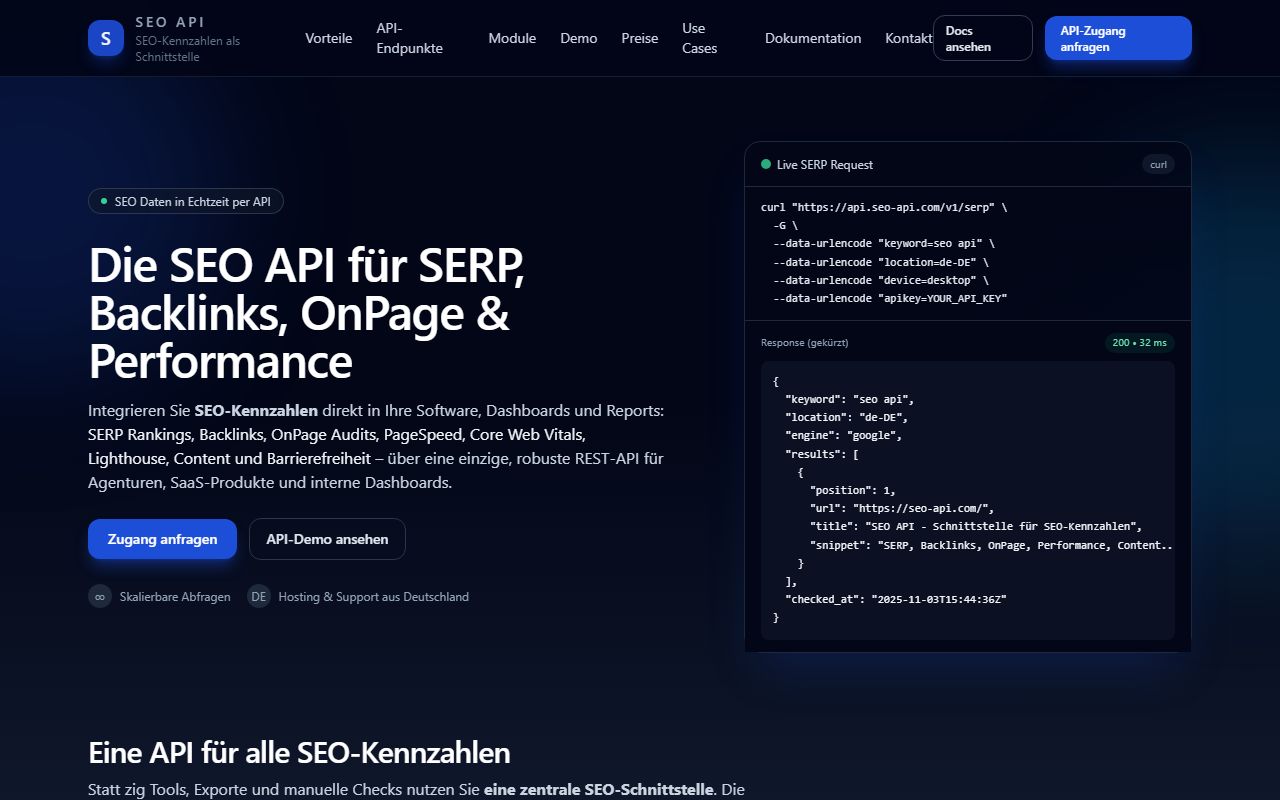Click the blue Zugang anfragen hero button
The width and height of the screenshot is (1280, 800).
pyautogui.click(x=162, y=539)
